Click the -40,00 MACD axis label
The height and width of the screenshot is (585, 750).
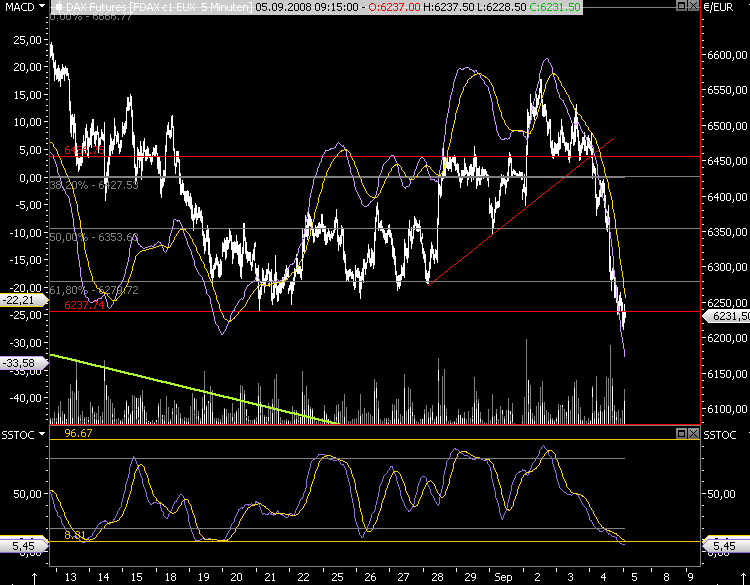tap(25, 397)
